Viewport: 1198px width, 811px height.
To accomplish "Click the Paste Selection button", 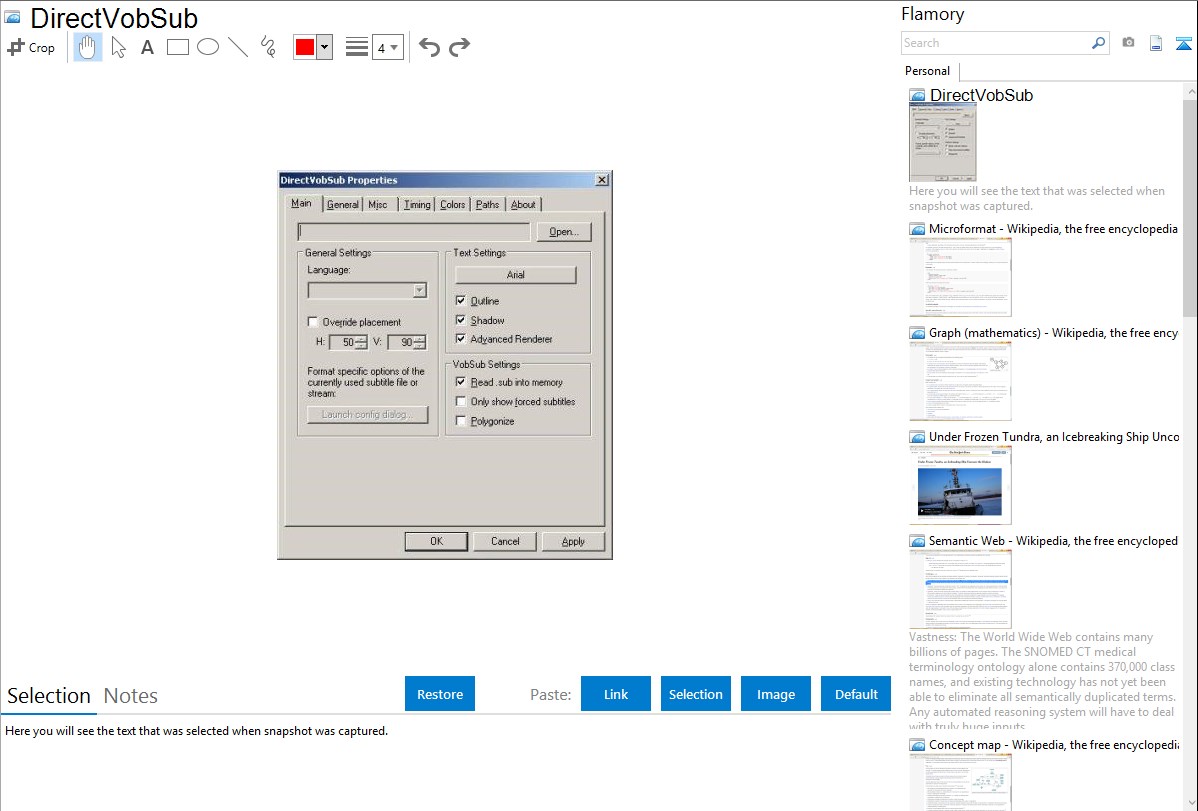I will click(x=695, y=694).
